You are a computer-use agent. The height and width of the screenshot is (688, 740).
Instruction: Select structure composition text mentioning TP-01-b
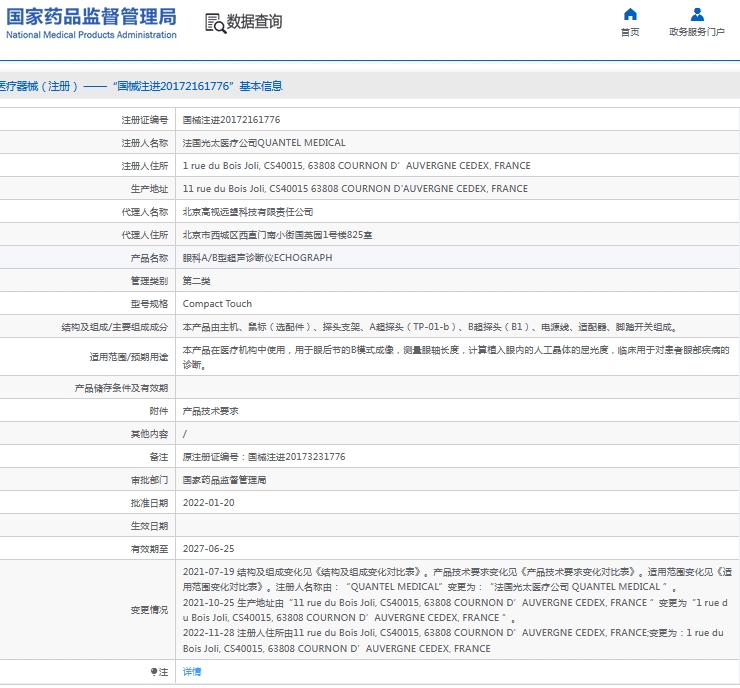[x=431, y=327]
